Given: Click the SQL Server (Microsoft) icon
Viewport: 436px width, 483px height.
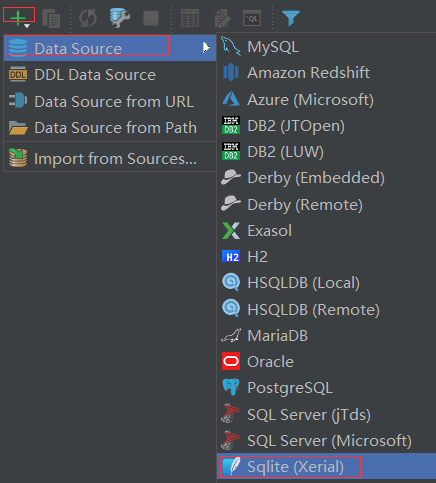Looking at the screenshot, I should pyautogui.click(x=231, y=440).
